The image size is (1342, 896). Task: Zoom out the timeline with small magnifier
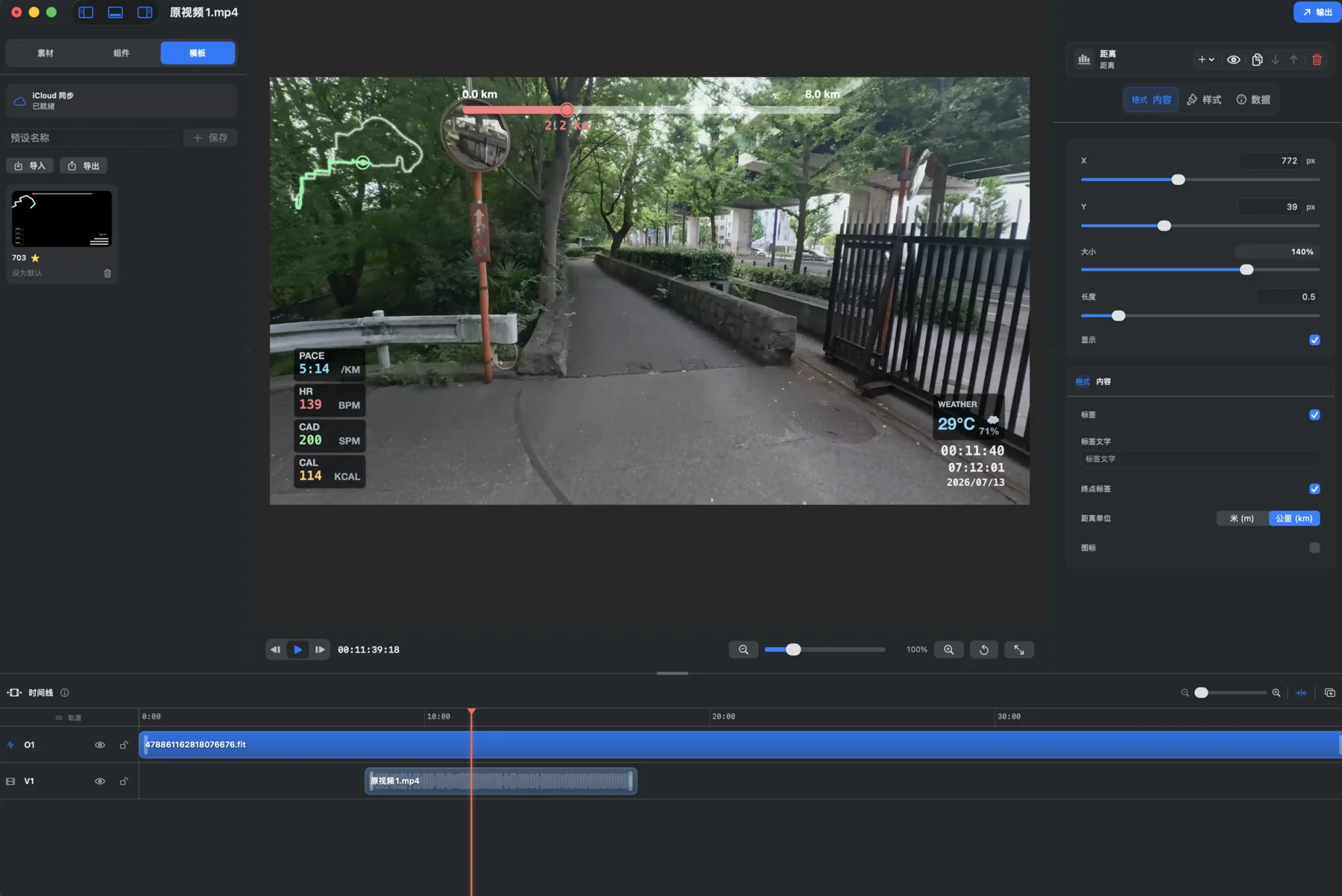point(1185,693)
